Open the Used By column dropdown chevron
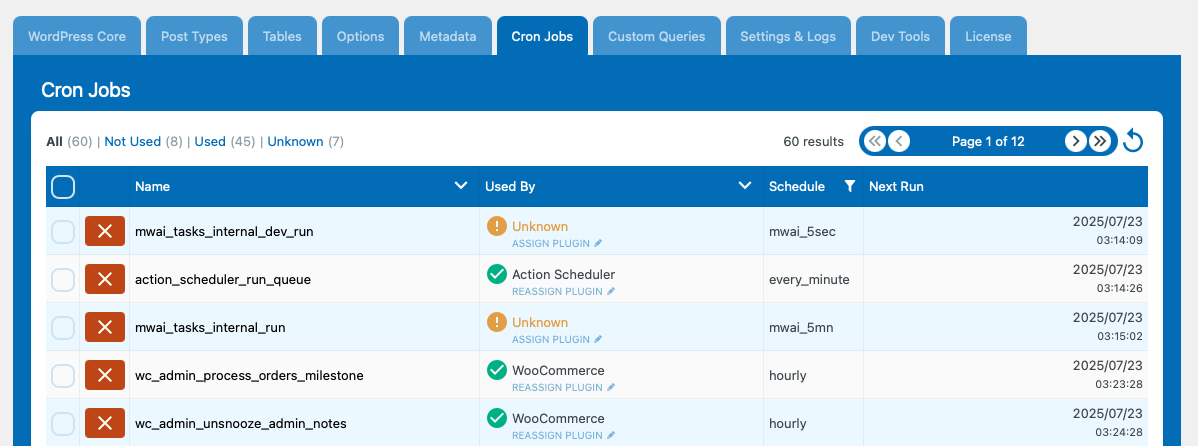The height and width of the screenshot is (446, 1198). pyautogui.click(x=745, y=186)
